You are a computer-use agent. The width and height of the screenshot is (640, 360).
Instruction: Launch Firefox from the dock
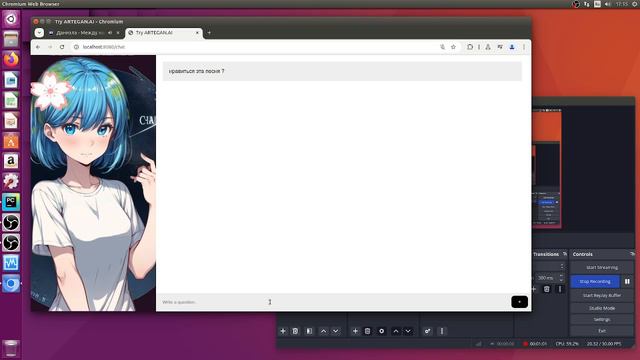pyautogui.click(x=11, y=60)
